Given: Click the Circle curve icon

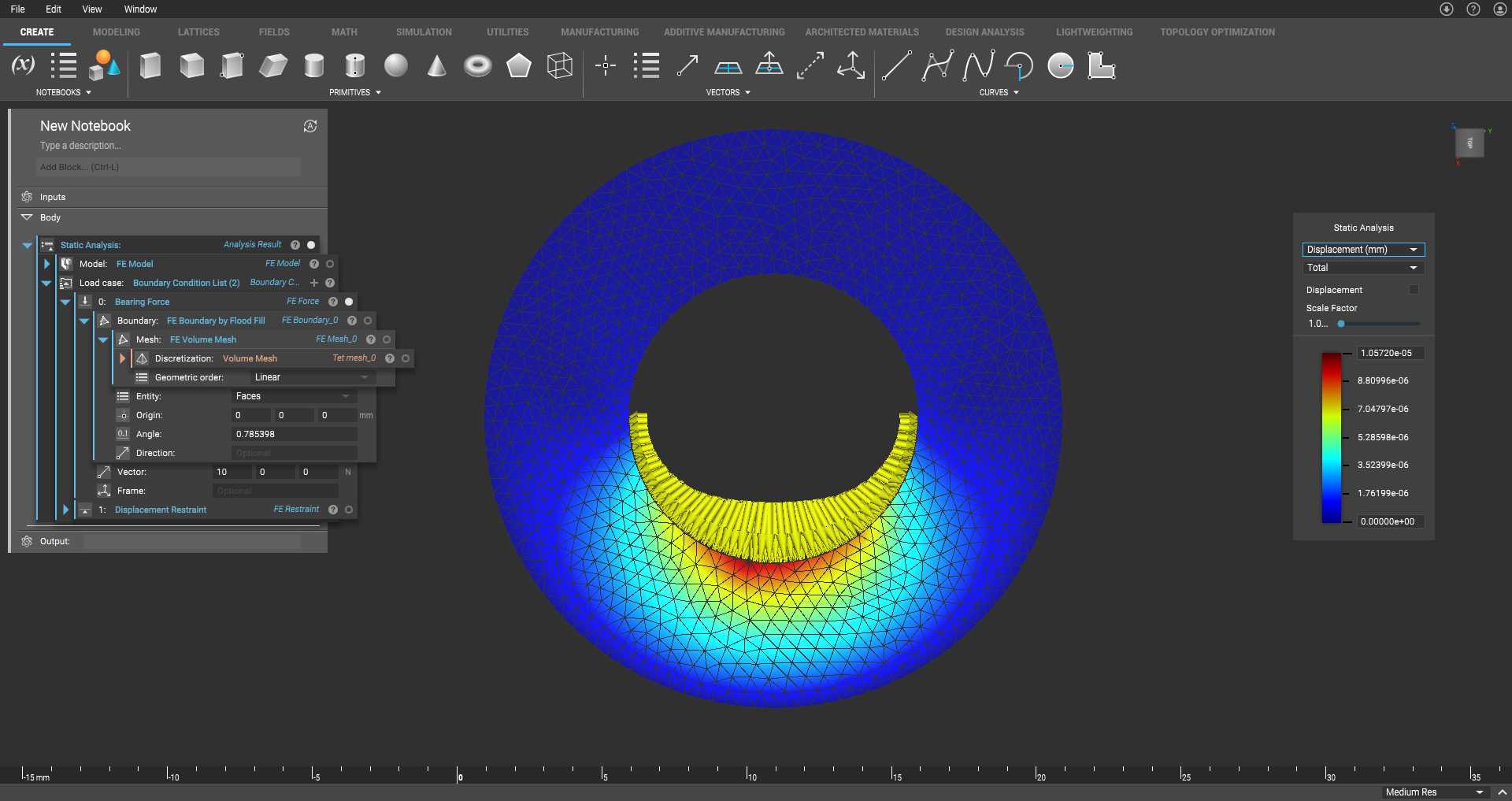Looking at the screenshot, I should 1061,66.
